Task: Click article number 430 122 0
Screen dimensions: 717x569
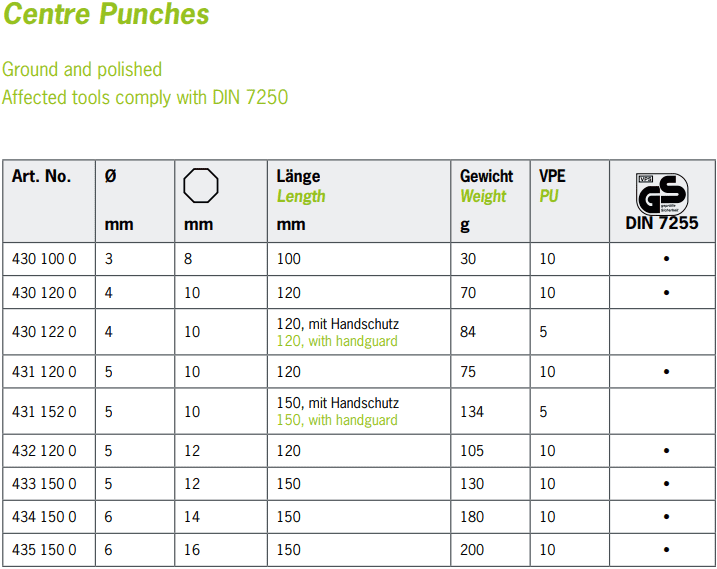Action: click(44, 332)
